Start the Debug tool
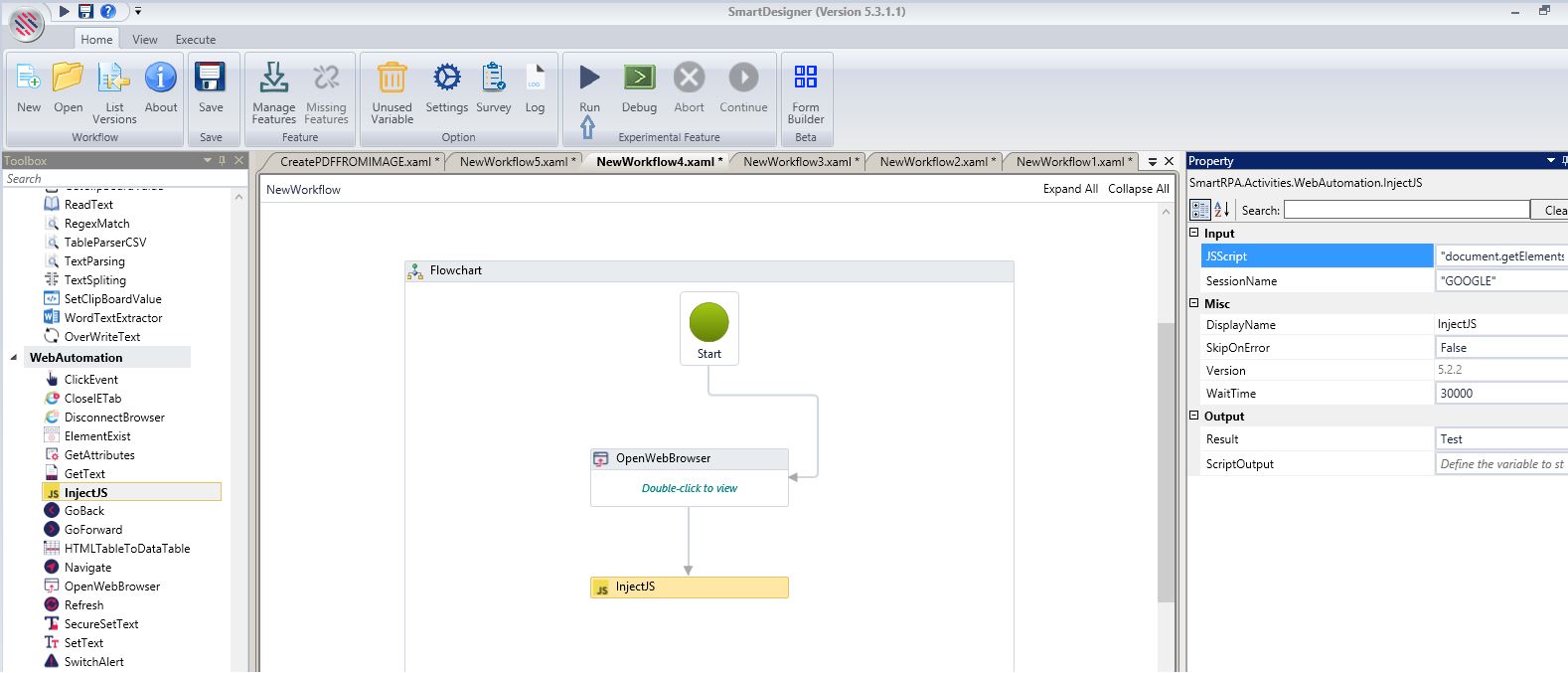The image size is (1568, 673). click(639, 79)
